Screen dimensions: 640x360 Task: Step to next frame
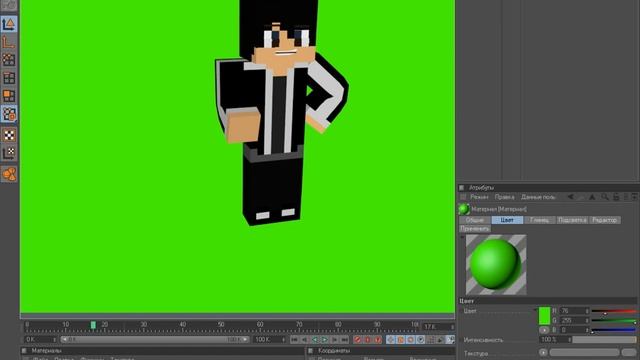[x=335, y=340]
